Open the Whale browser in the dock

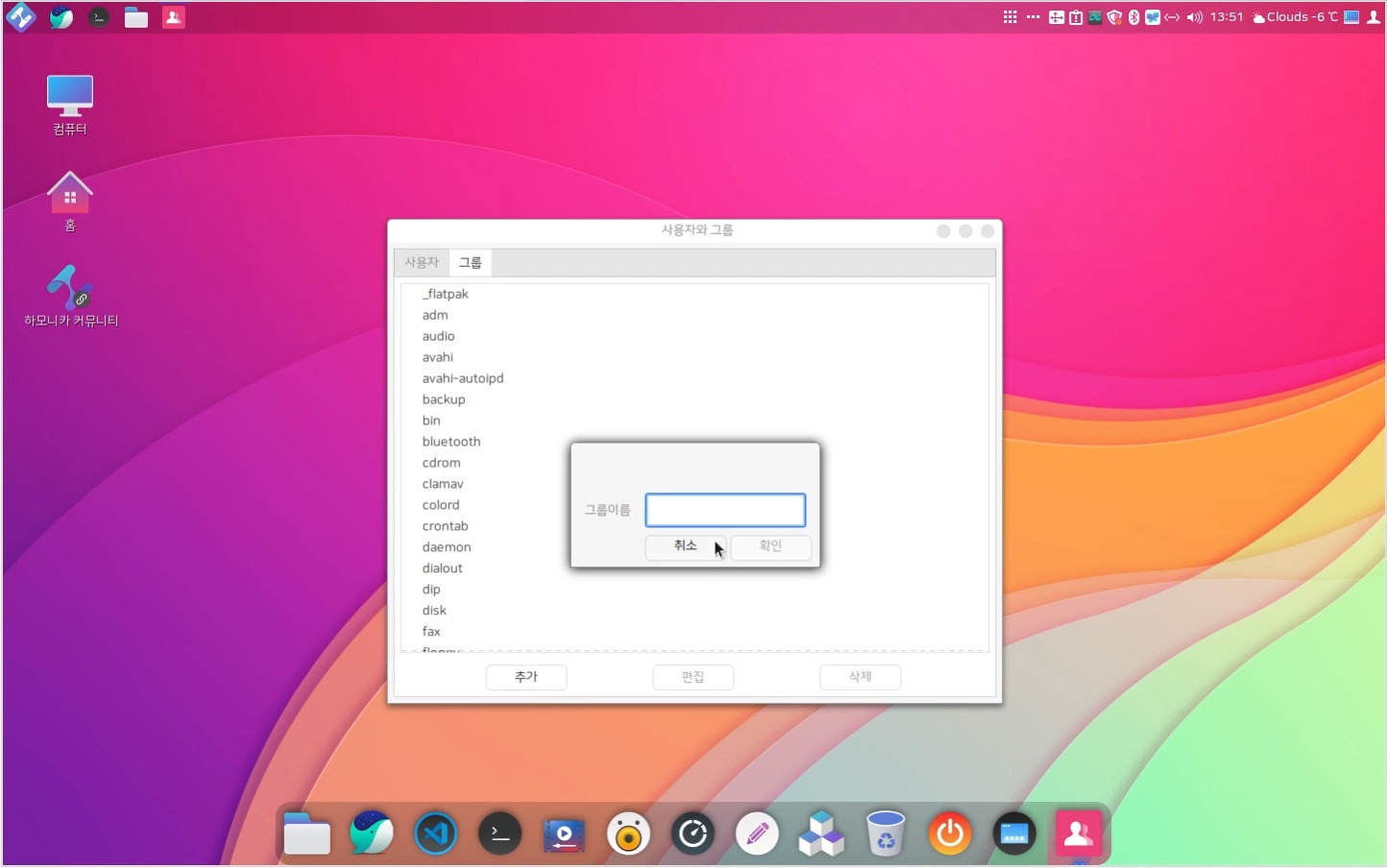click(x=371, y=833)
